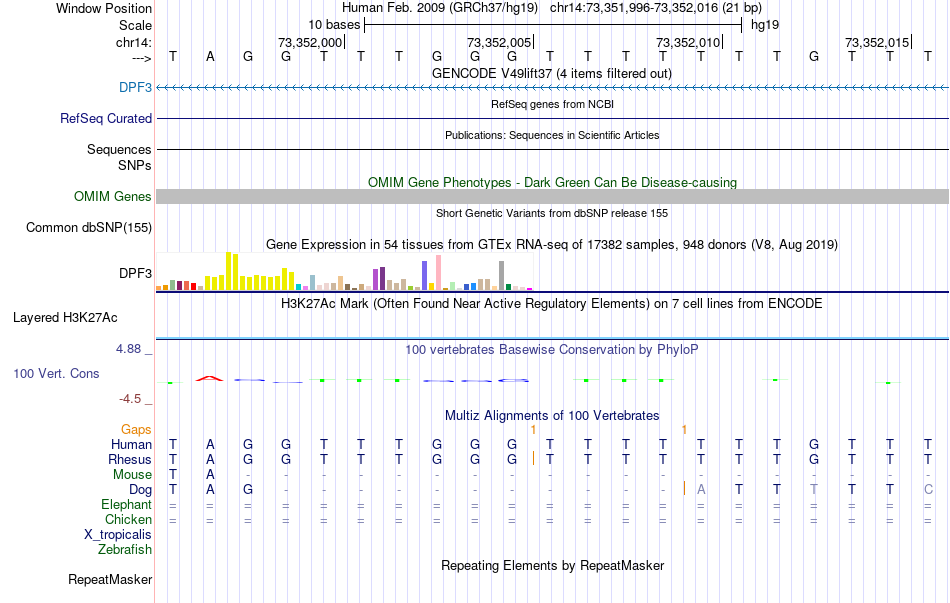The height and width of the screenshot is (603, 950).
Task: Click the Window Position label
Action: click(x=104, y=8)
